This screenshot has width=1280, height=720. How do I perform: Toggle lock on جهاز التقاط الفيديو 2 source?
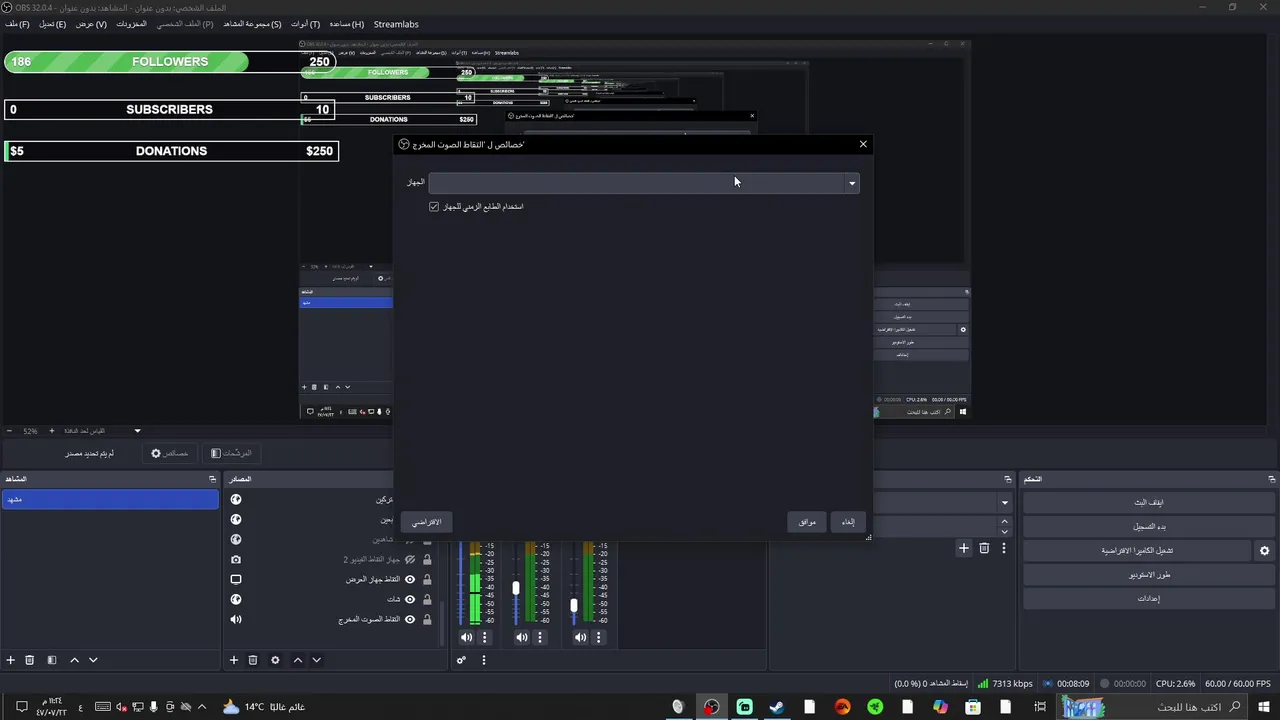pyautogui.click(x=427, y=559)
